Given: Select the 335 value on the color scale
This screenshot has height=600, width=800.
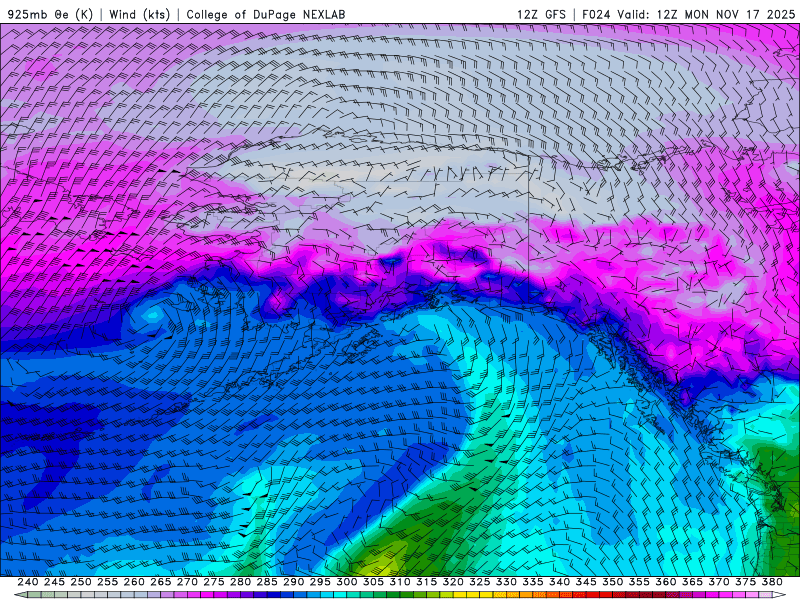Looking at the screenshot, I should [x=532, y=582].
